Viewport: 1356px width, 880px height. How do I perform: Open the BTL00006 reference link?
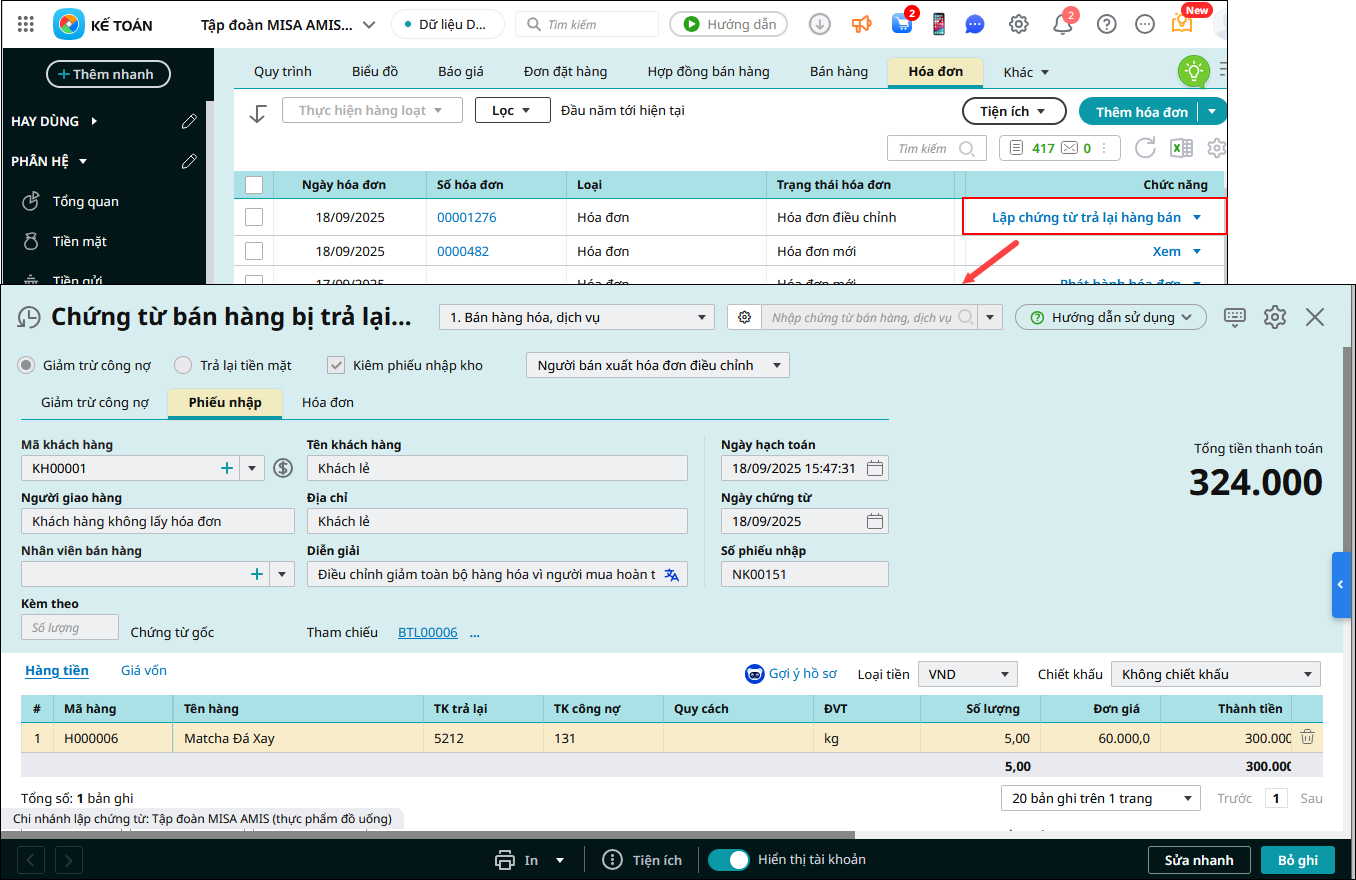(x=427, y=632)
